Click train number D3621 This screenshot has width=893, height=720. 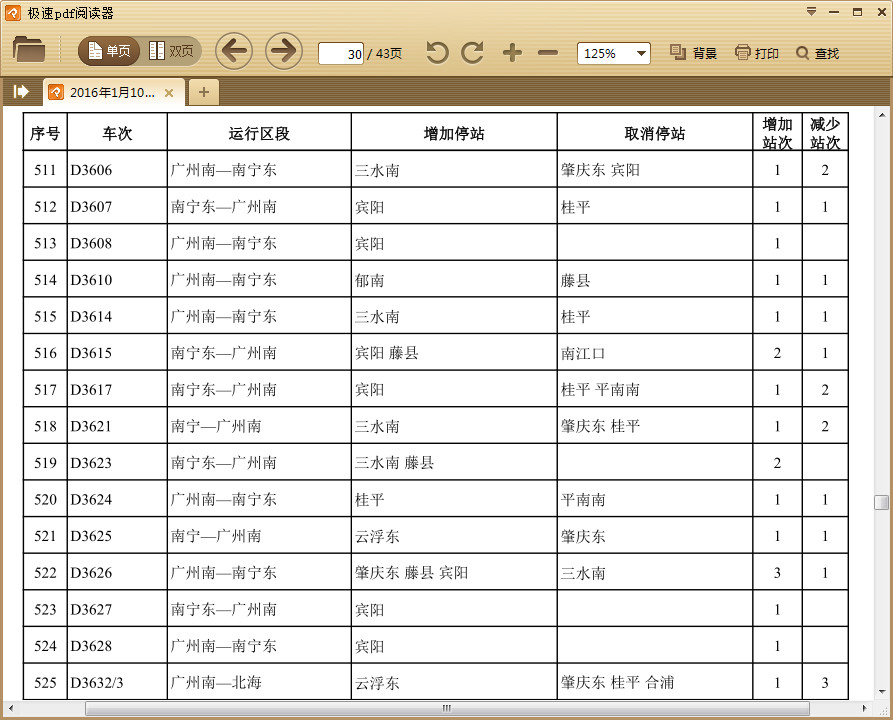[91, 426]
